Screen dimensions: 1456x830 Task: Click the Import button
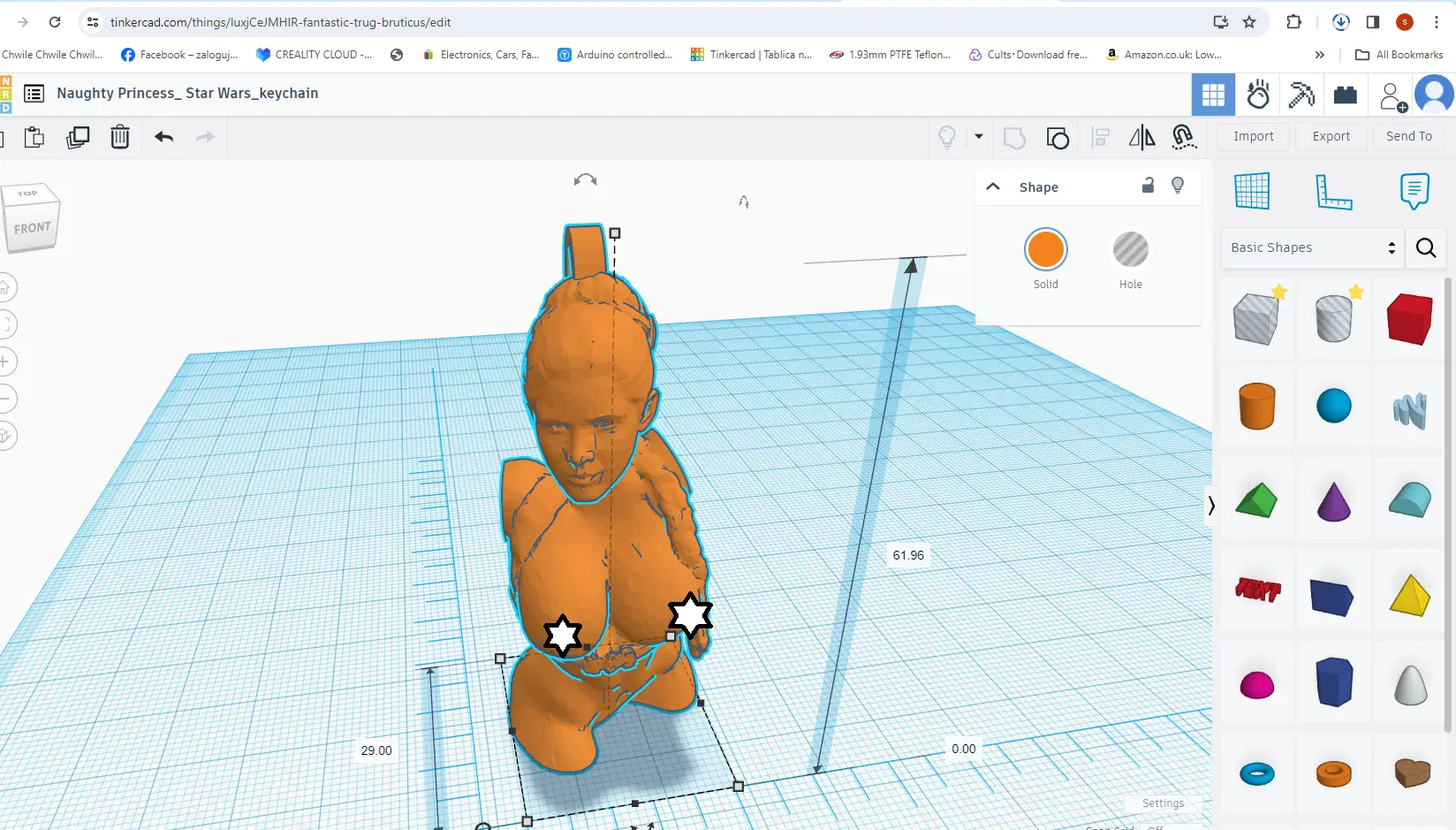click(1253, 136)
